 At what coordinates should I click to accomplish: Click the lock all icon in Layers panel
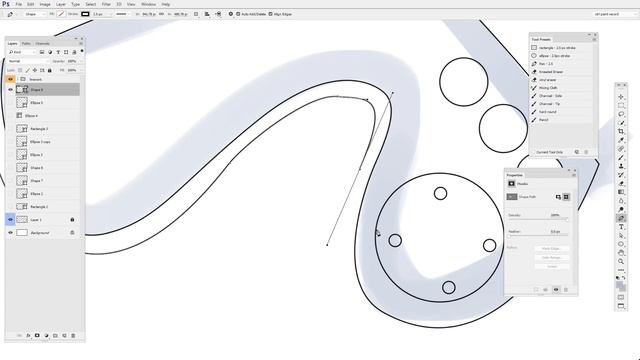pyautogui.click(x=50, y=70)
